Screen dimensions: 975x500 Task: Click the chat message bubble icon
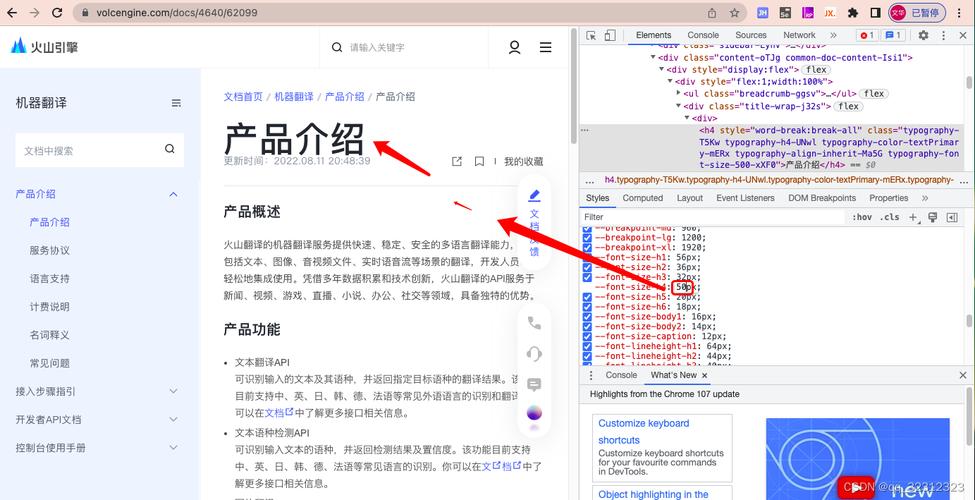(534, 384)
